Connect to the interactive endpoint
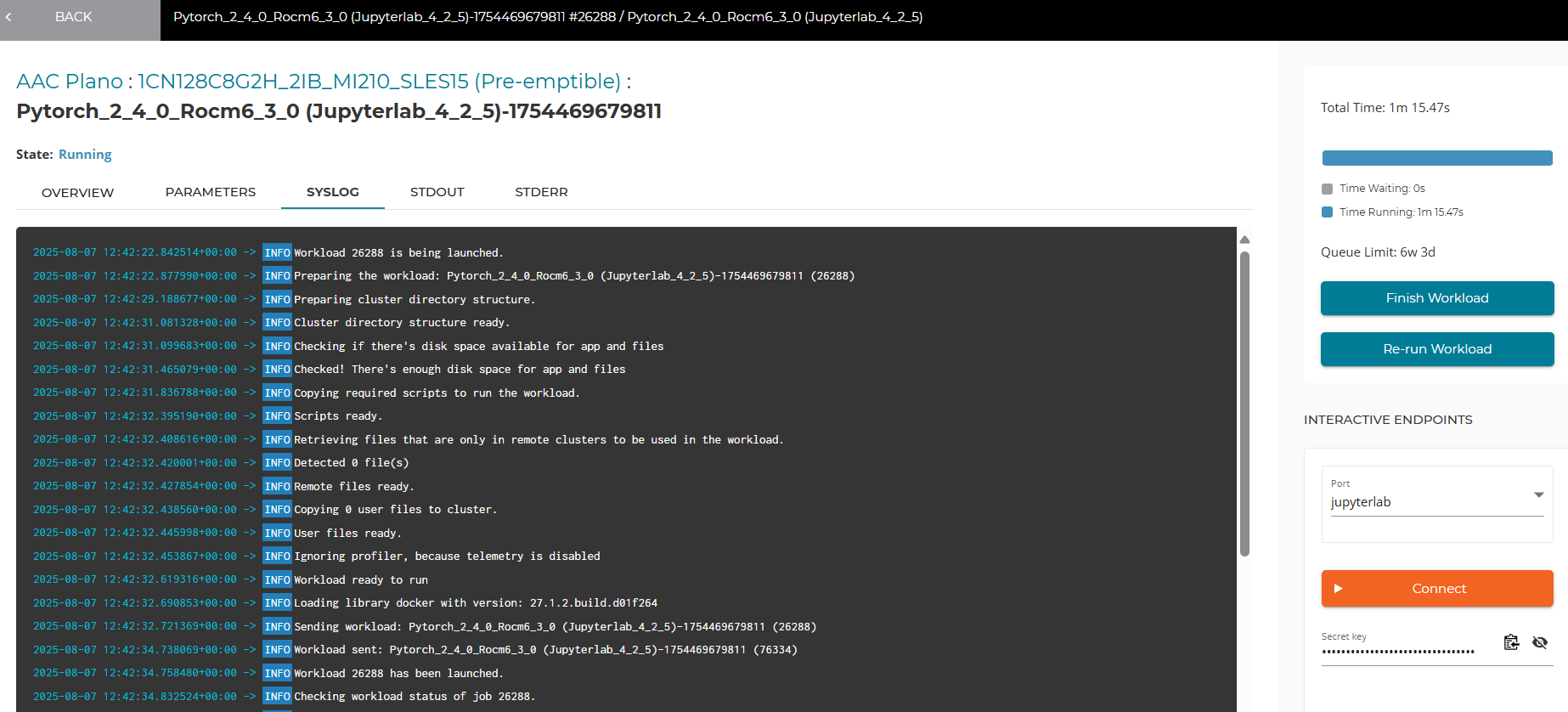This screenshot has height=712, width=1568. click(1437, 588)
